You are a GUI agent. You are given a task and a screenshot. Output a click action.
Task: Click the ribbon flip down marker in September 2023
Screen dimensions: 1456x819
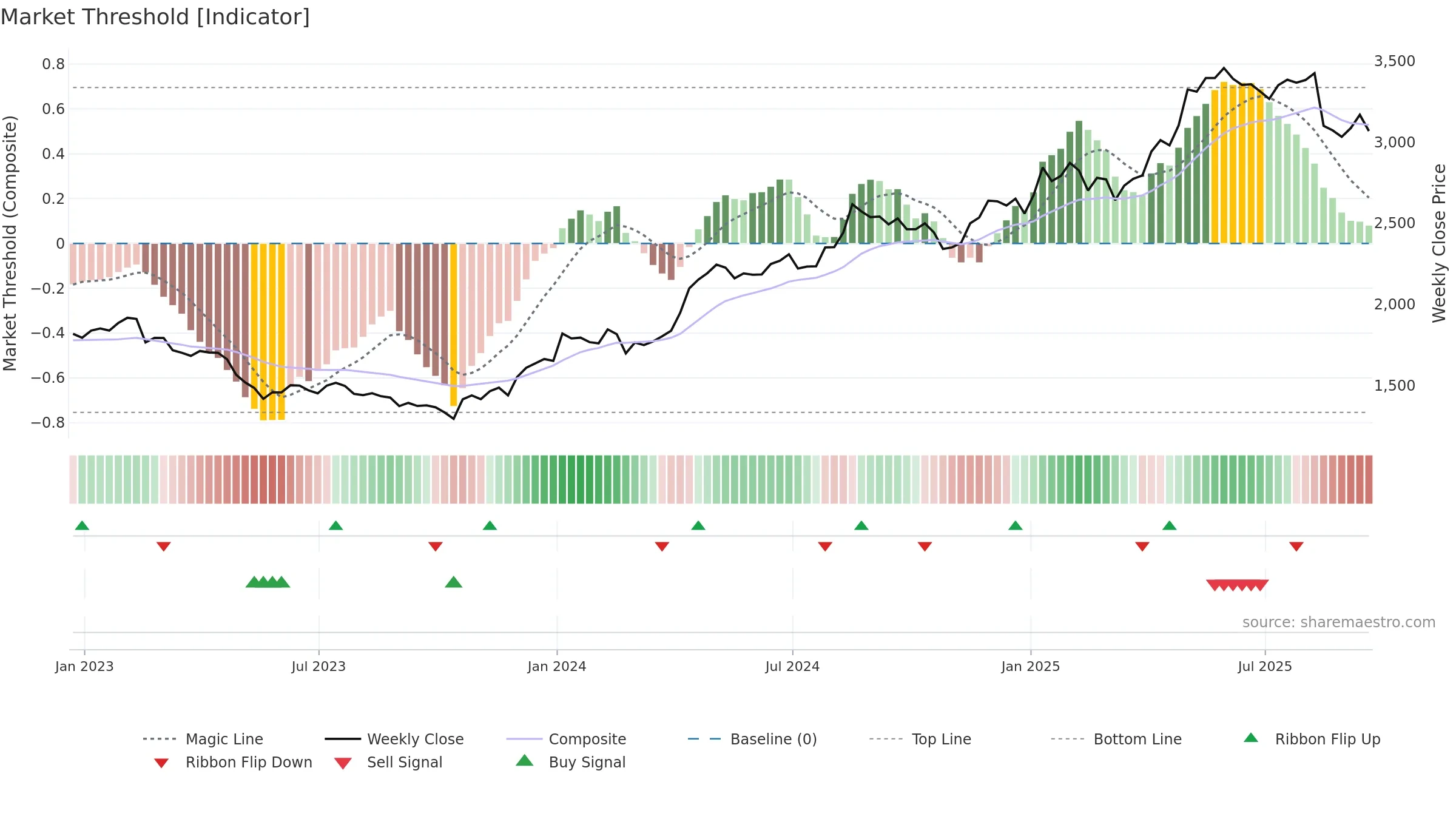pos(436,547)
